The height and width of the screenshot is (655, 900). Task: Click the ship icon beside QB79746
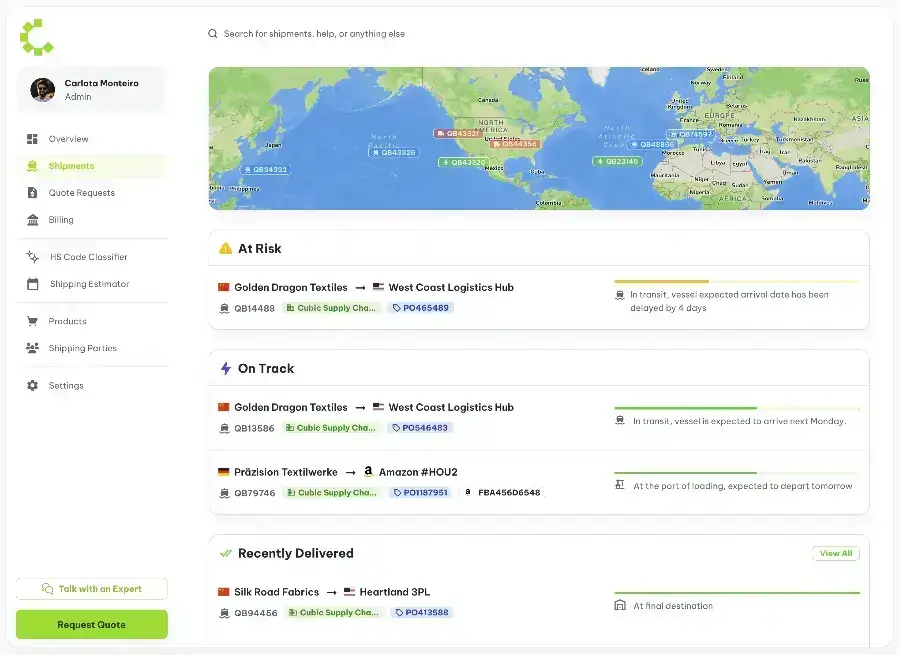(x=224, y=493)
